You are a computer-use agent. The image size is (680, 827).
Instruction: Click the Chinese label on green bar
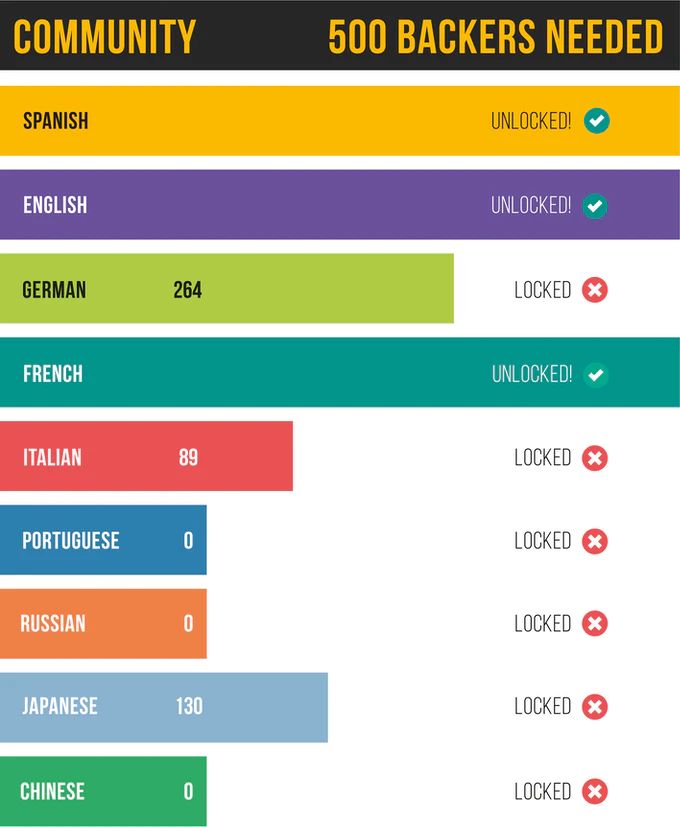click(52, 791)
